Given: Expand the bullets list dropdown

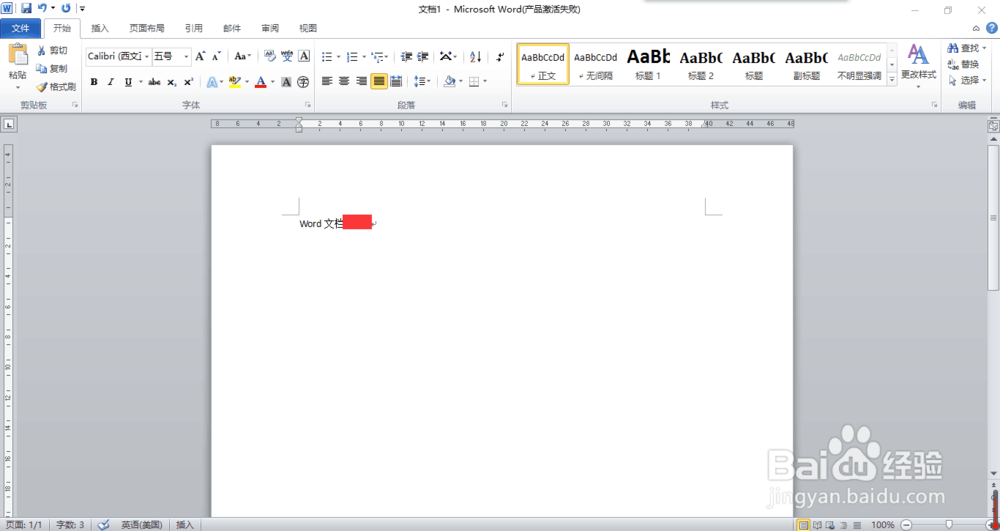Looking at the screenshot, I should point(339,57).
